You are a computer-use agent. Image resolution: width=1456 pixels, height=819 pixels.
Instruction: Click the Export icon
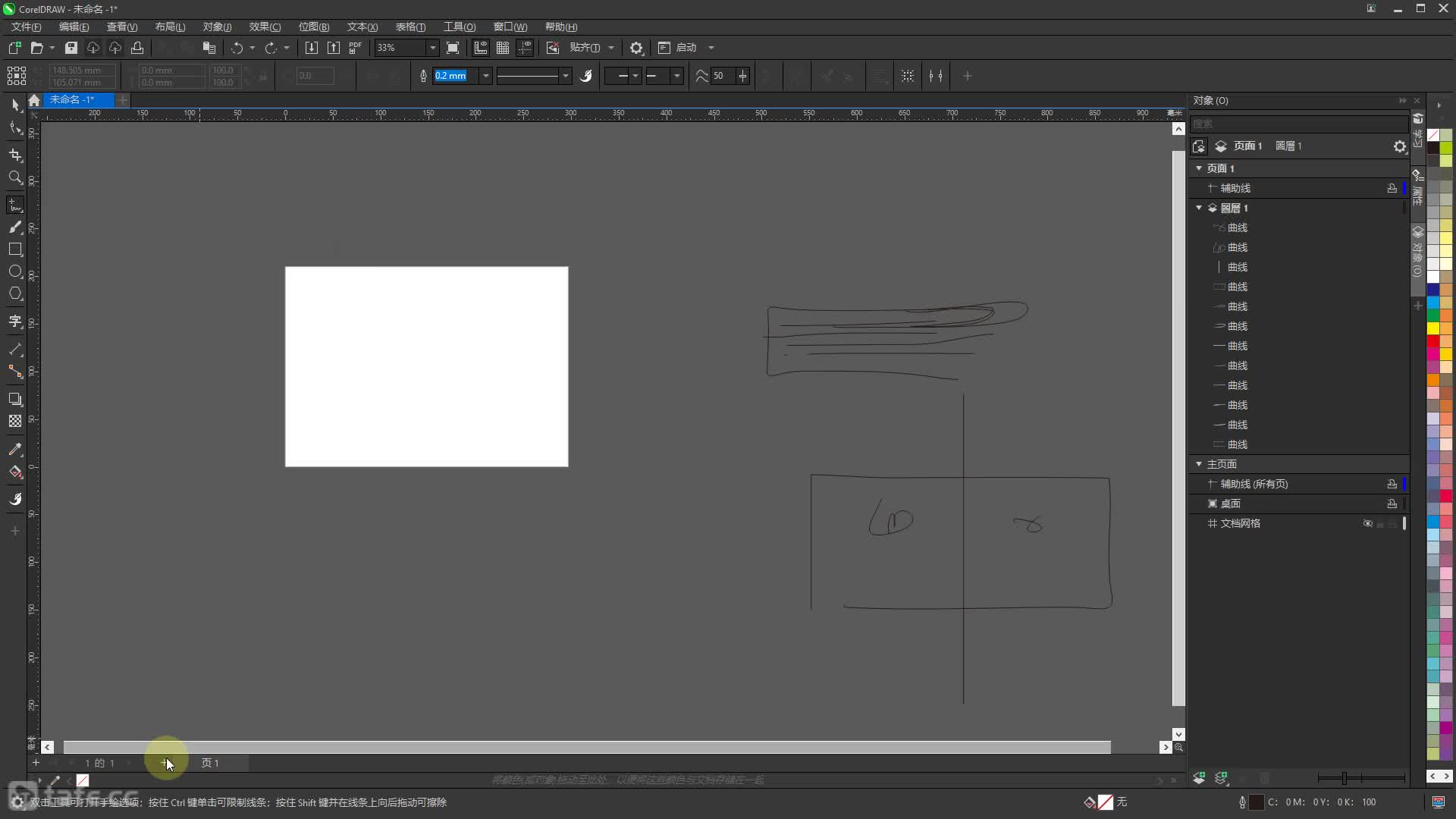(x=333, y=48)
